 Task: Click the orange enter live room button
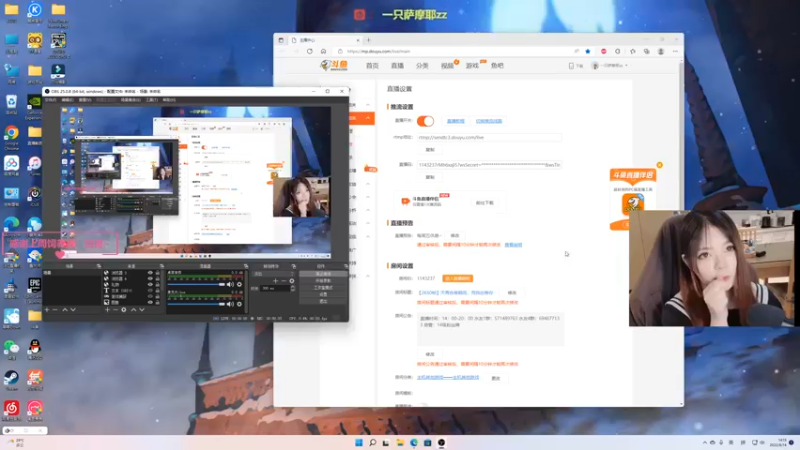click(457, 278)
